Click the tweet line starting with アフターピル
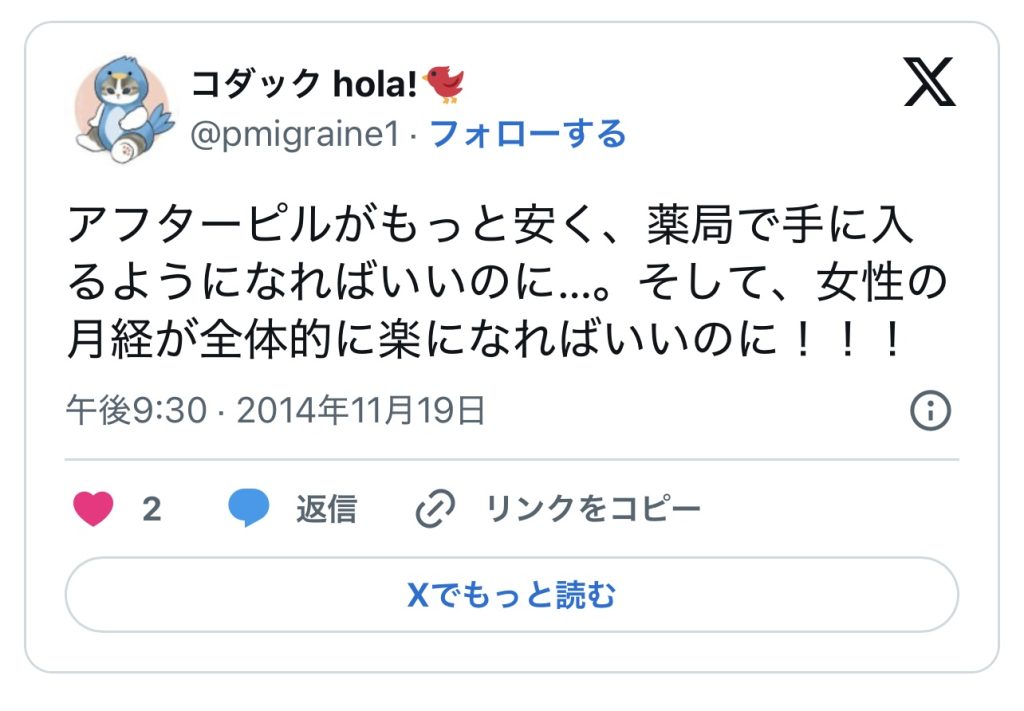This screenshot has height=711, width=1024. [490, 227]
